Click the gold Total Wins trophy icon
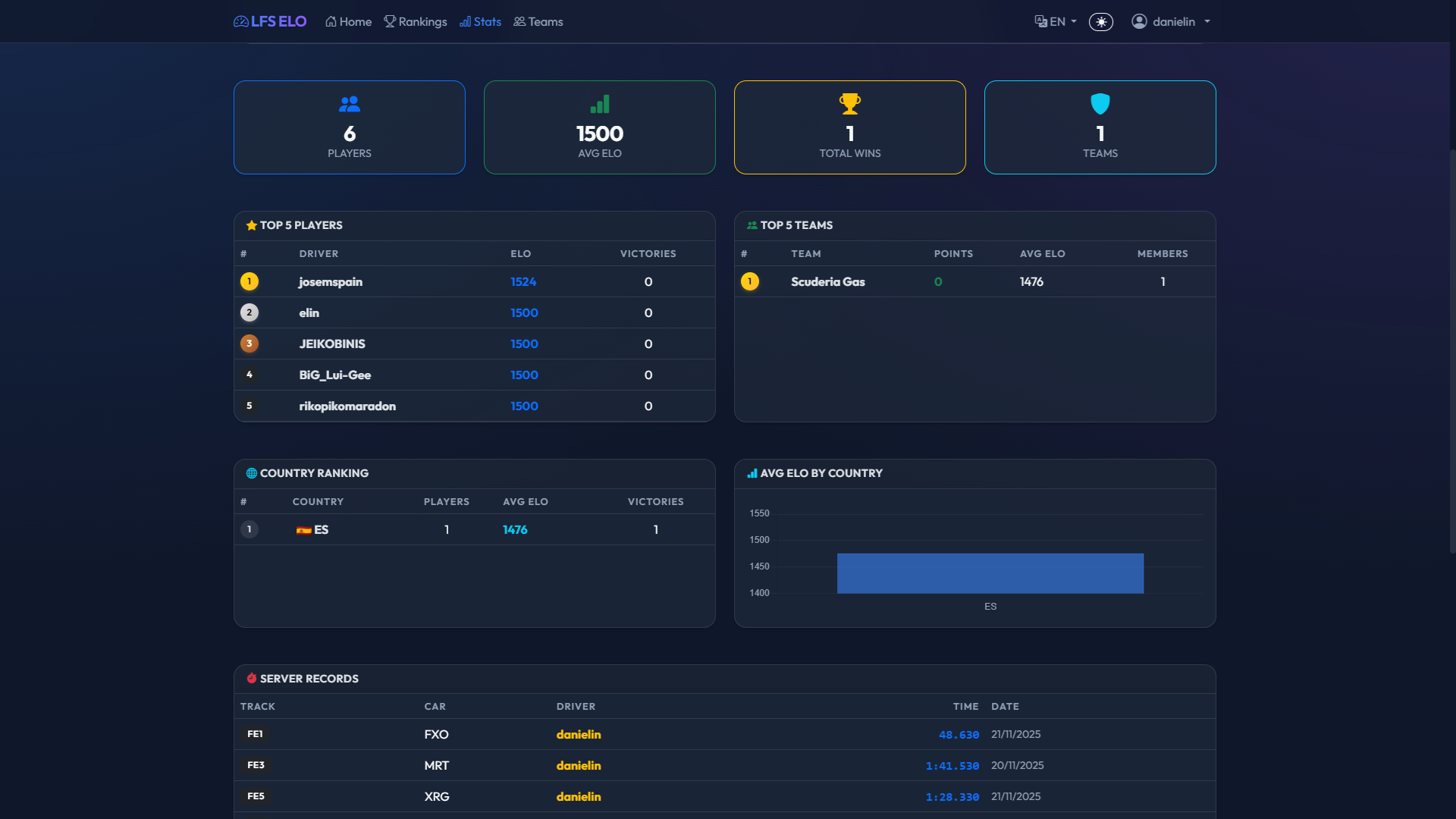Image resolution: width=1456 pixels, height=819 pixels. click(849, 103)
